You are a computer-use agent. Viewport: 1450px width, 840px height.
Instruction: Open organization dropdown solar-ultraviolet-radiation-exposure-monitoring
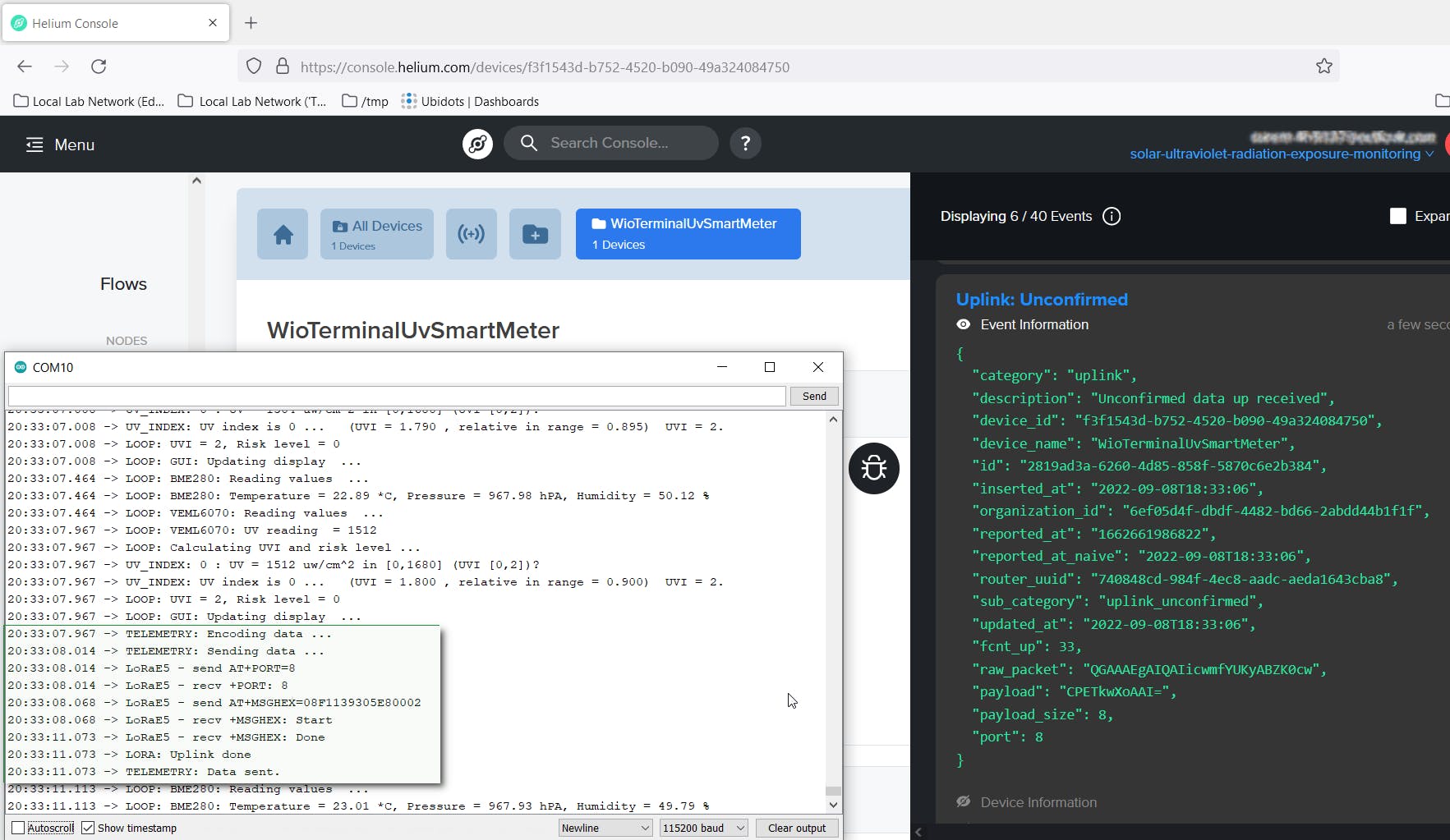pyautogui.click(x=1282, y=154)
